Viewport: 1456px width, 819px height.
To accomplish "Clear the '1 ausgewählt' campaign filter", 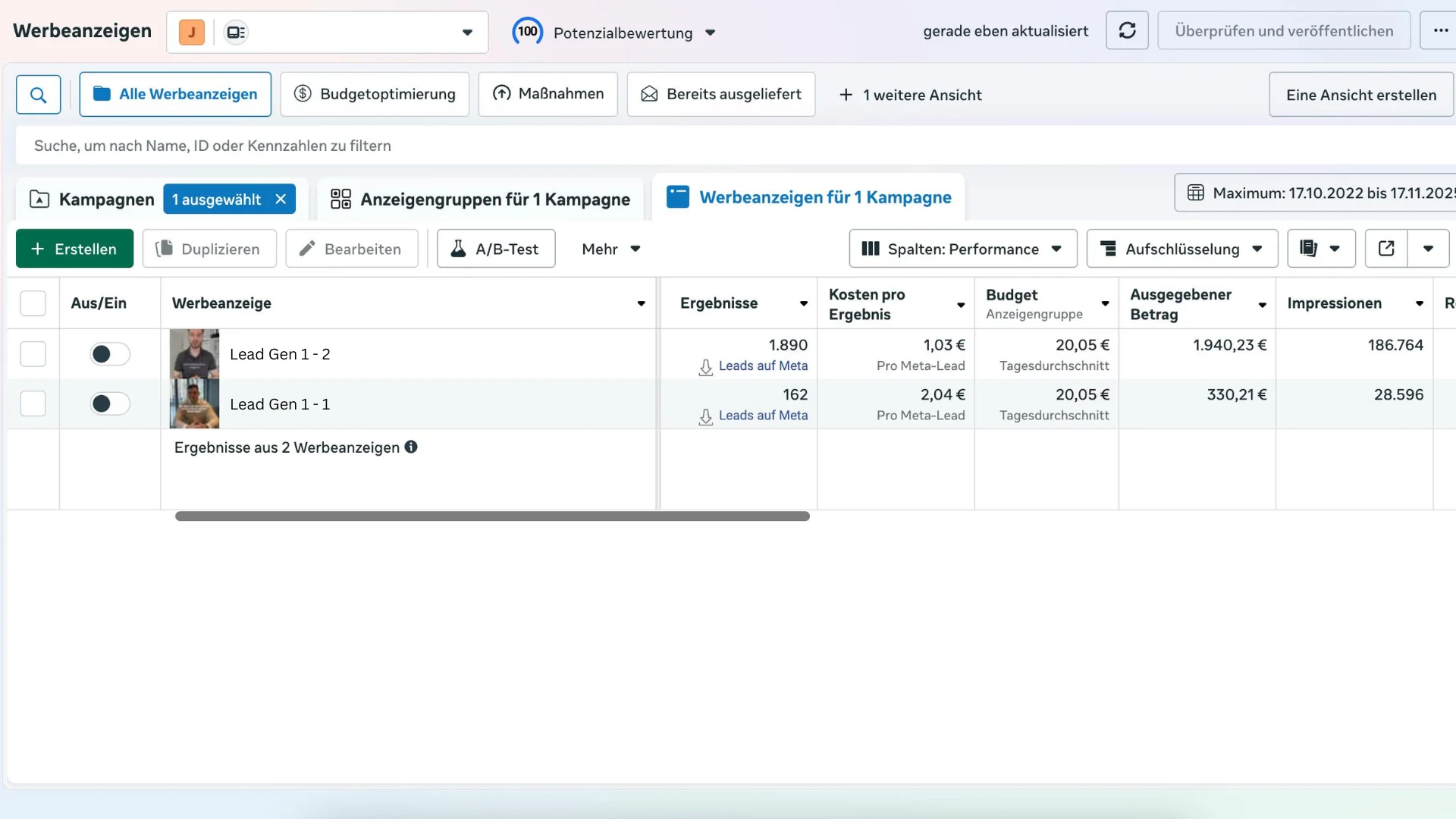I will (281, 199).
